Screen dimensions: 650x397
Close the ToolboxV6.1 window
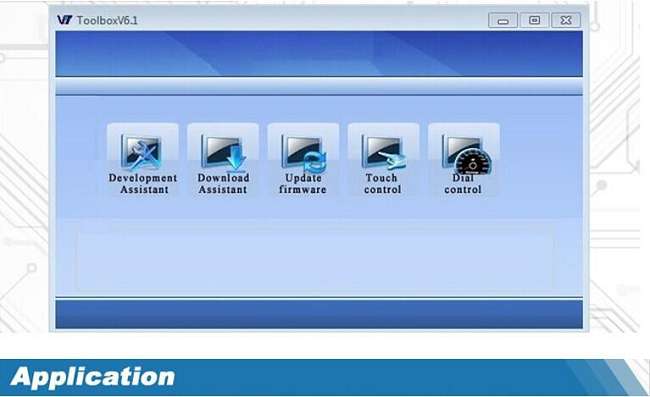(x=566, y=20)
